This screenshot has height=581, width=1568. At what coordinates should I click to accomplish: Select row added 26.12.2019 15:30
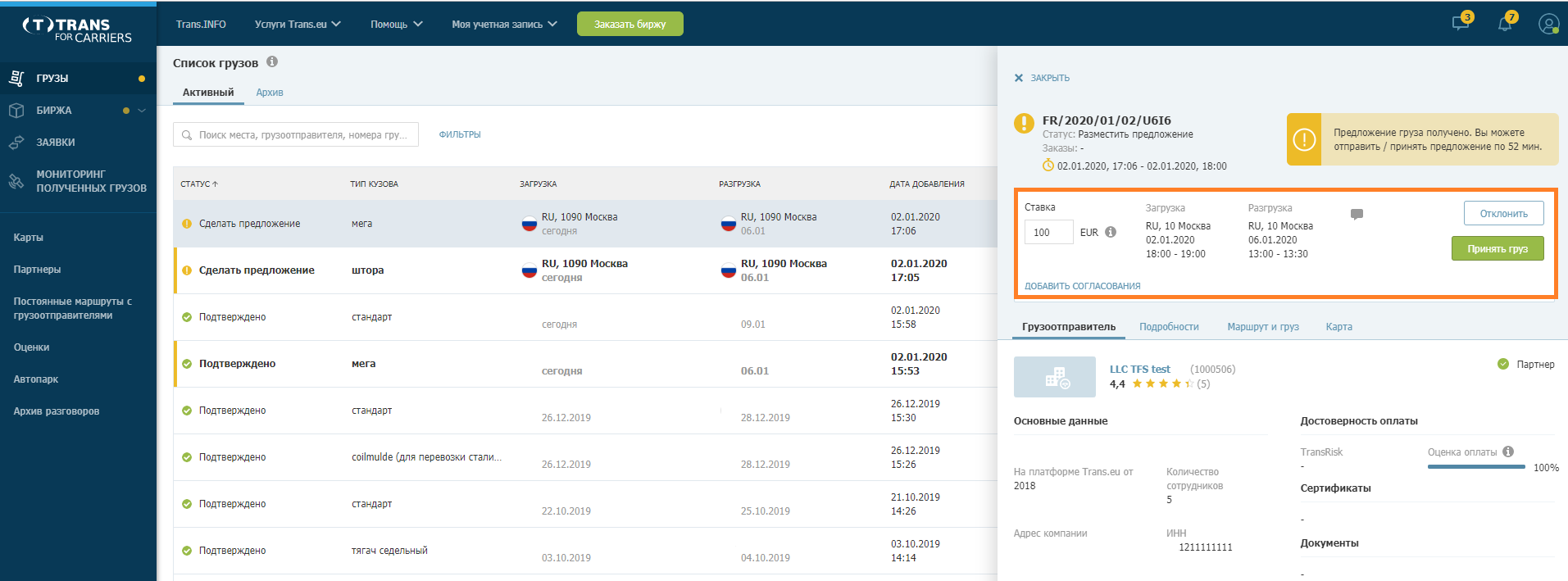coord(585,411)
